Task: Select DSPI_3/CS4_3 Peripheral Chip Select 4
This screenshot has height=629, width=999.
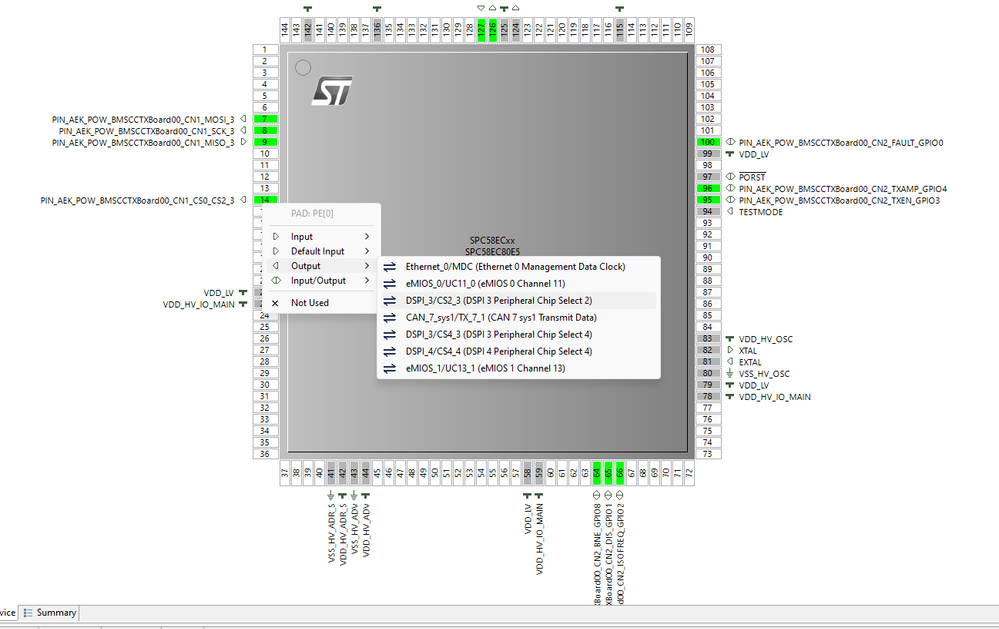Action: [x=519, y=334]
